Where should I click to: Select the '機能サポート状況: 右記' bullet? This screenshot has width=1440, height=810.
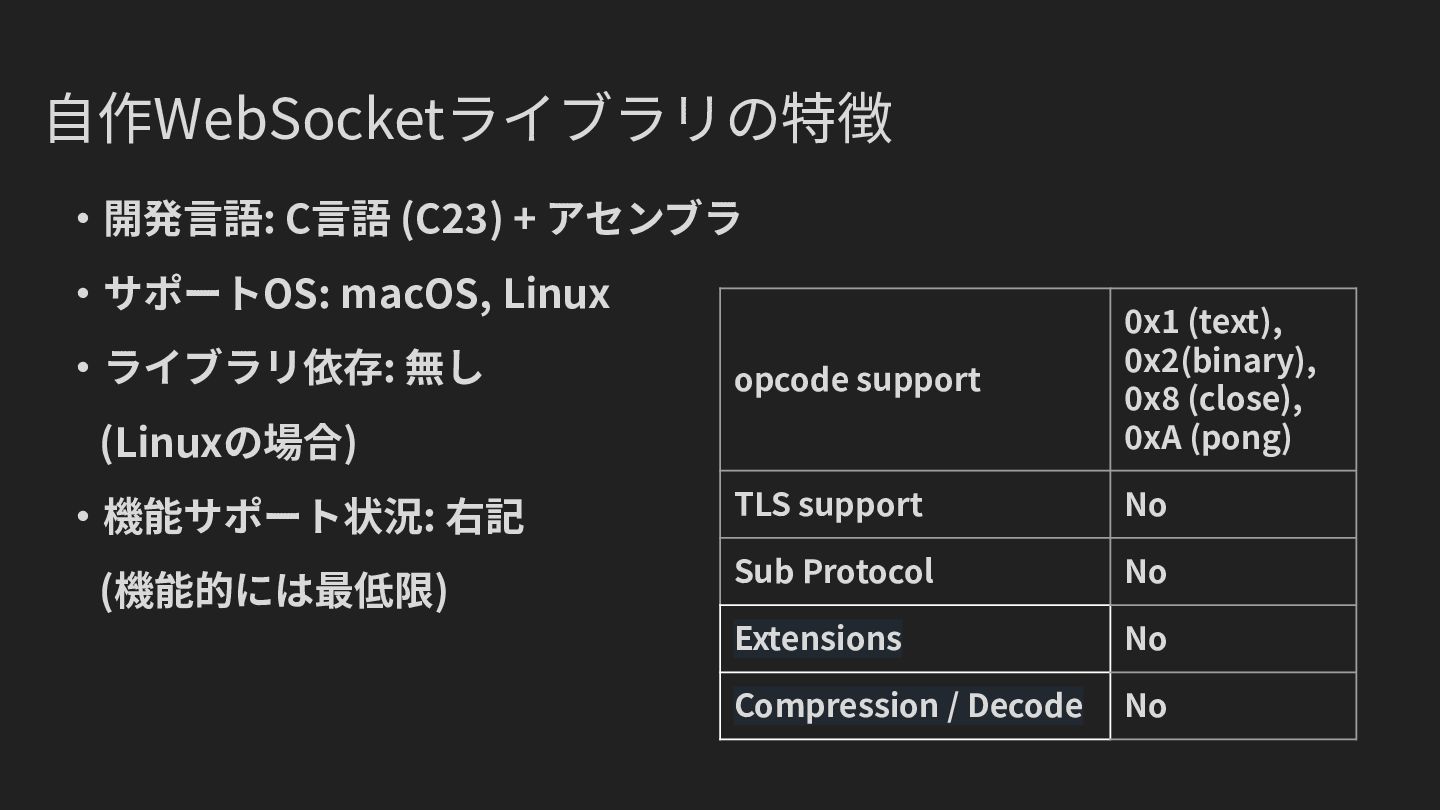tap(313, 517)
